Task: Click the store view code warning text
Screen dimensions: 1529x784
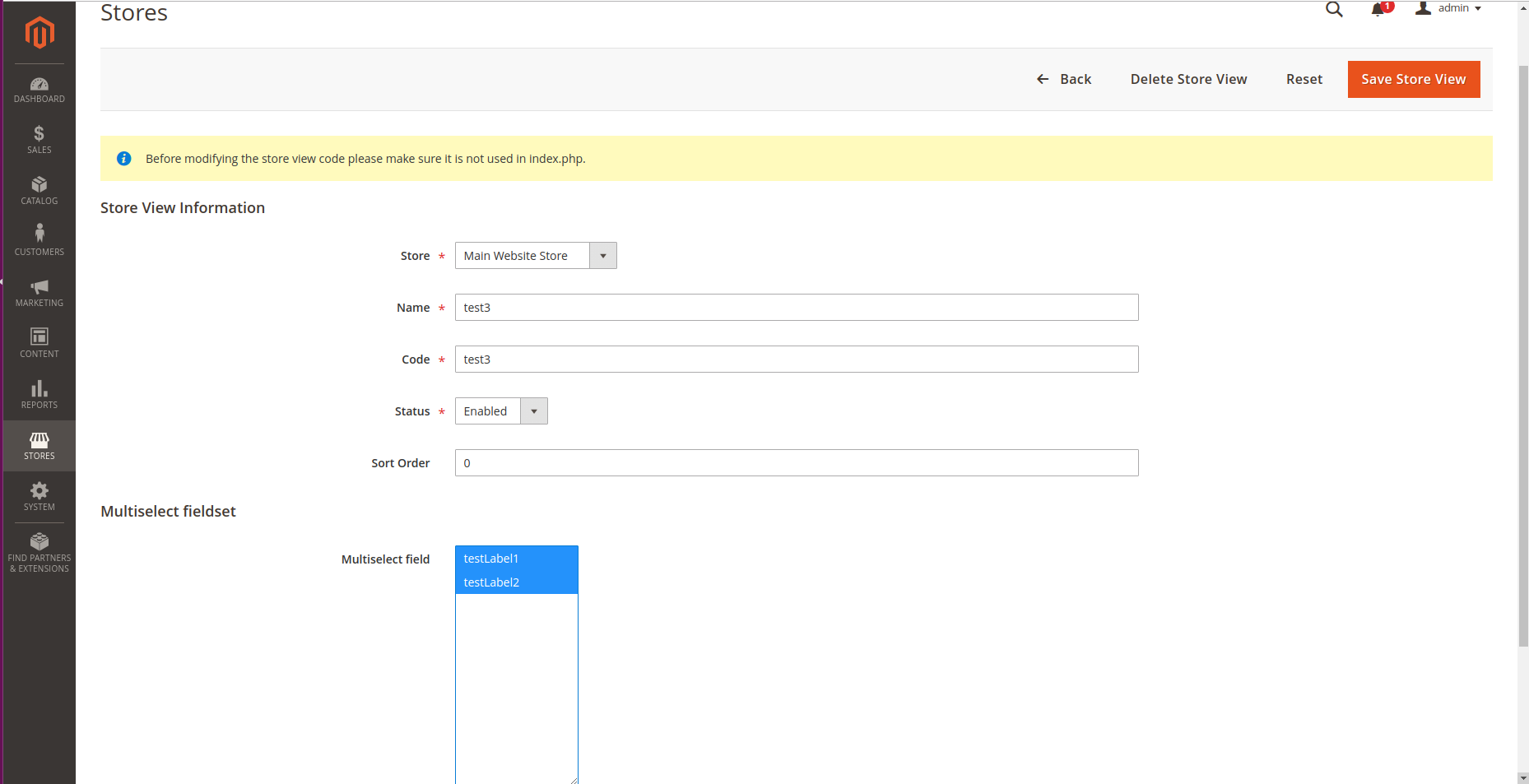Action: tap(365, 159)
